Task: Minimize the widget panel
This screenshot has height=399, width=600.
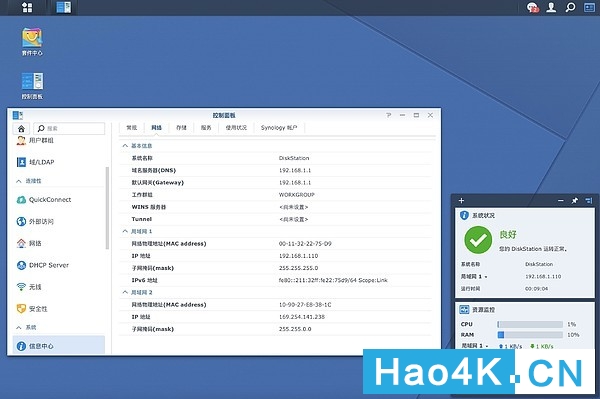Action: 561,200
